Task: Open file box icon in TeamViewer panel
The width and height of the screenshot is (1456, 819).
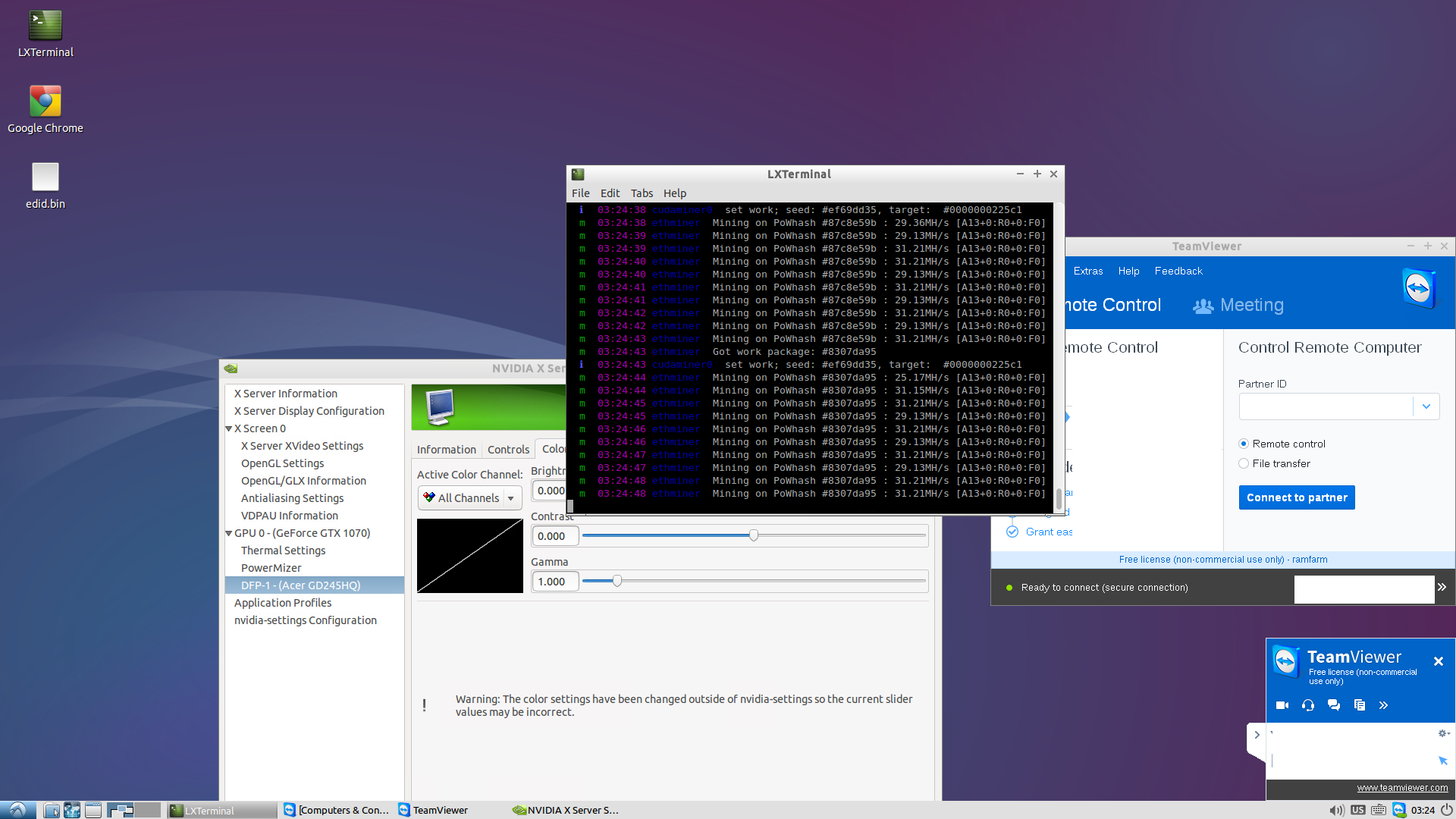Action: point(1360,705)
